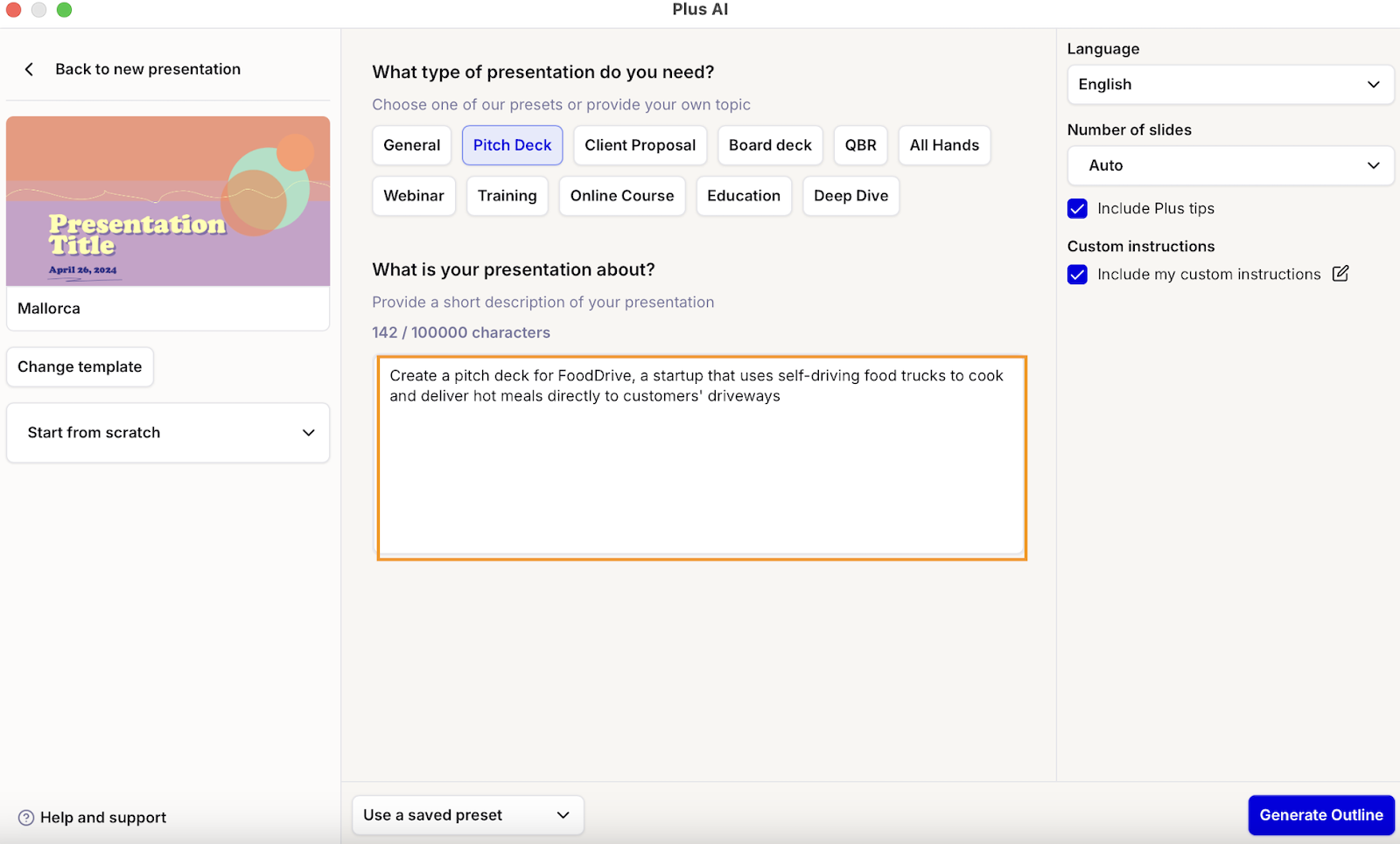Select the Board deck preset
Viewport: 1400px width, 844px height.
770,145
